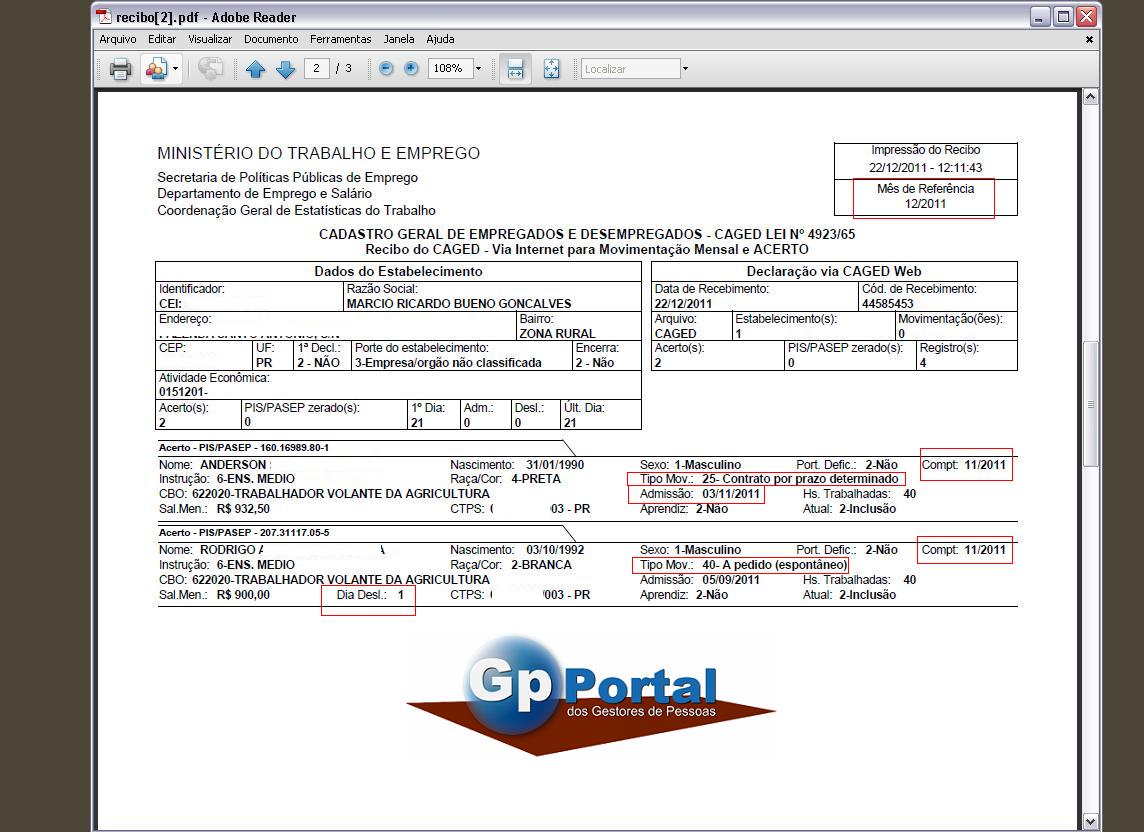Open the Documento menu
This screenshot has height=832, width=1144.
270,39
